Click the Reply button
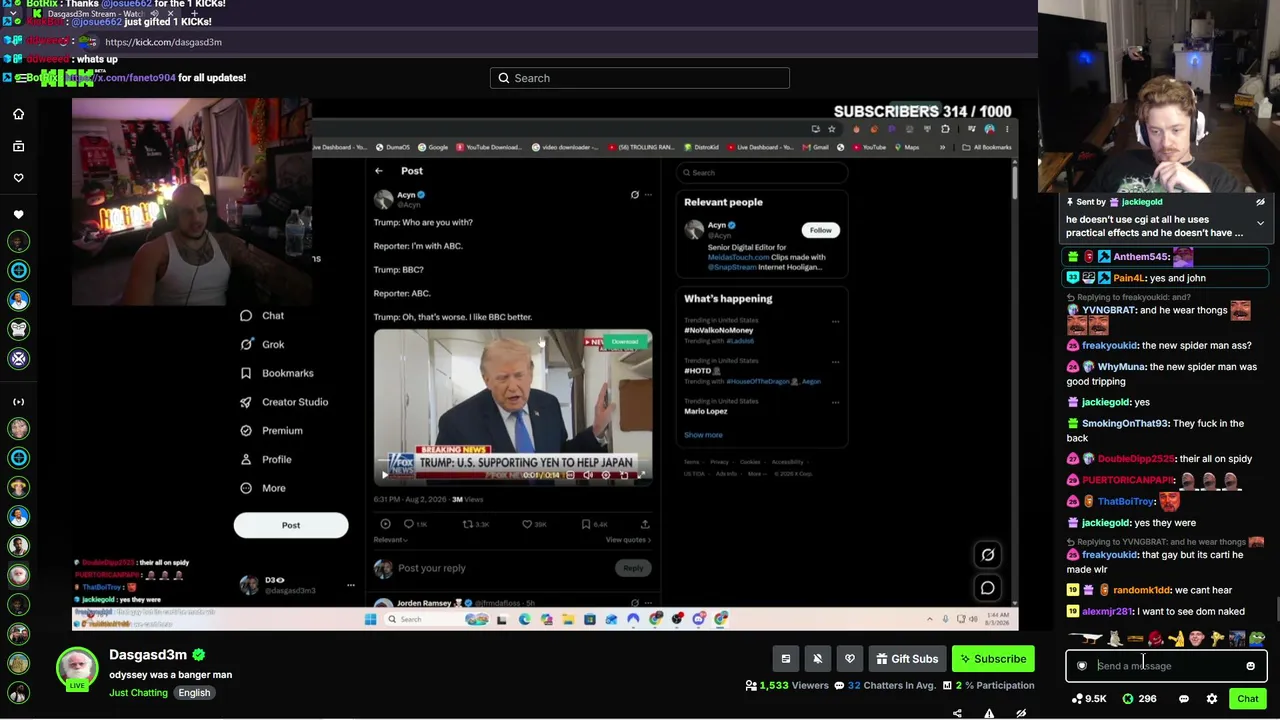This screenshot has width=1280, height=720. point(633,568)
